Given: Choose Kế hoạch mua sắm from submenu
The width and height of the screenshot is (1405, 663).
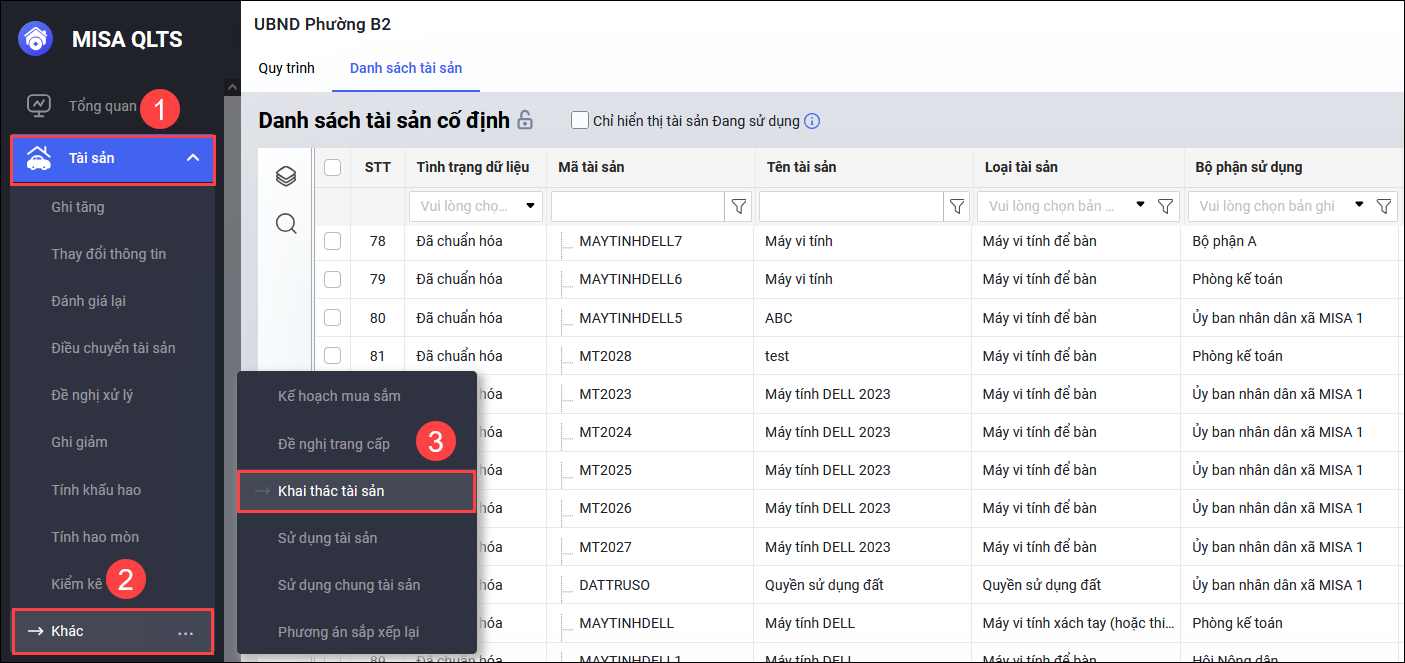Looking at the screenshot, I should [339, 396].
